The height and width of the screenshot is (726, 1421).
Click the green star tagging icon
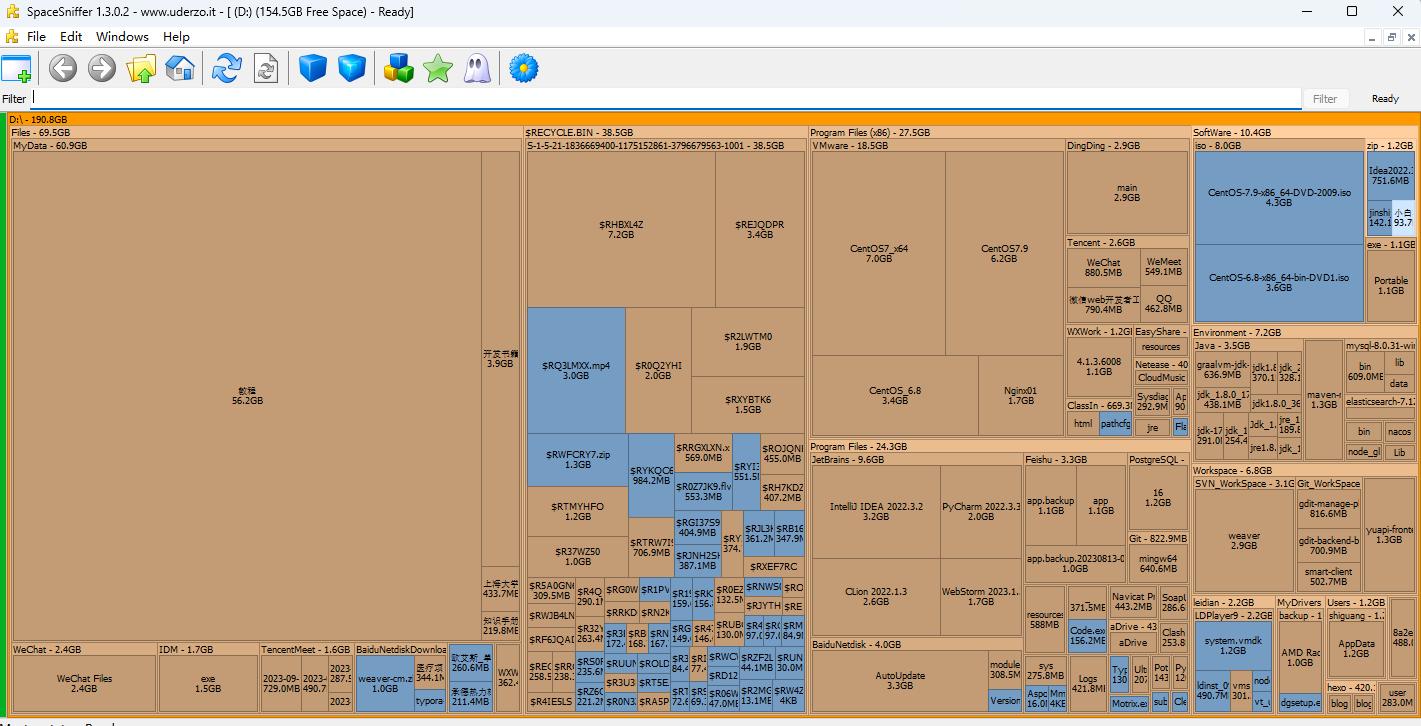point(438,68)
